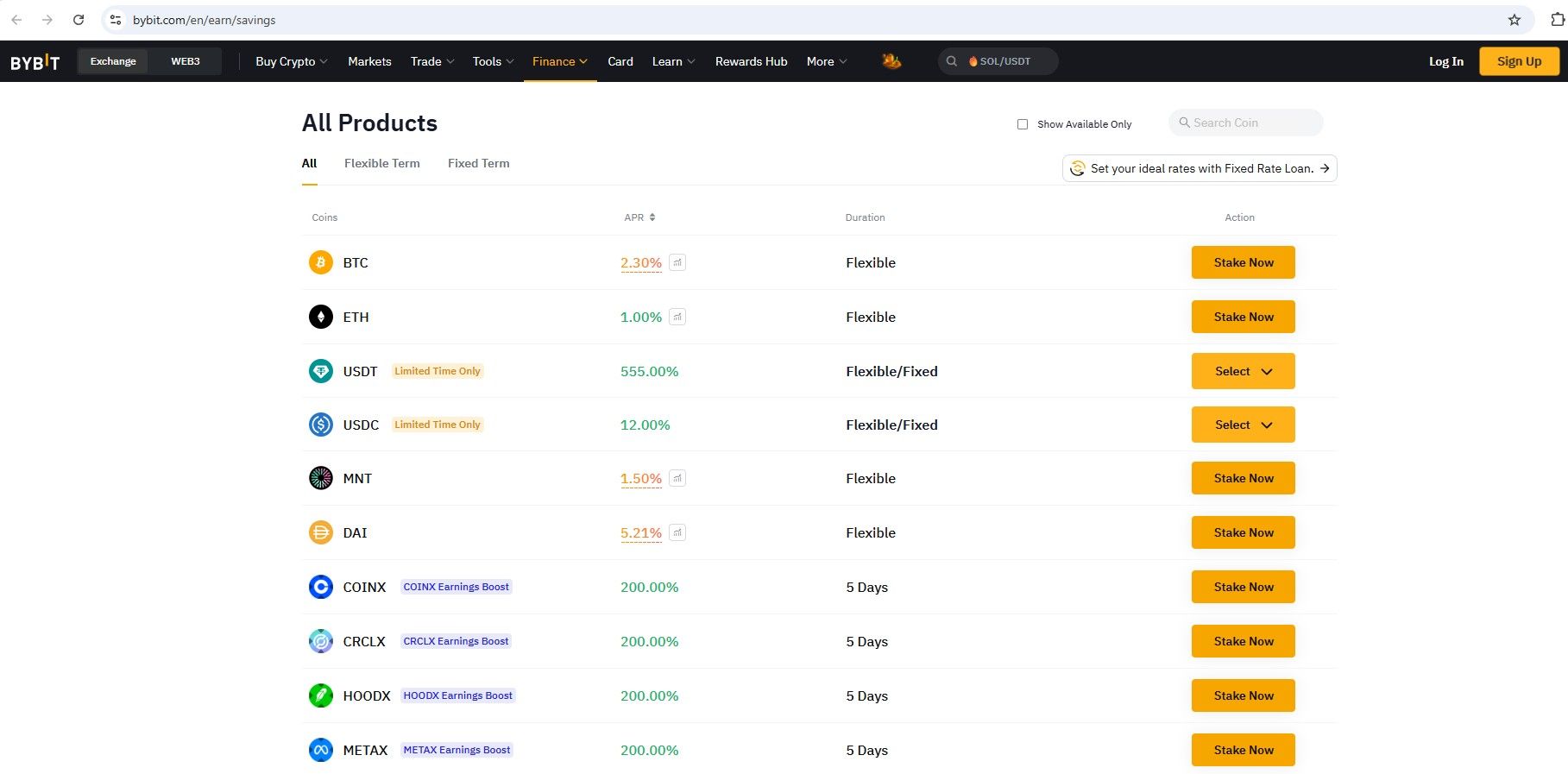The image size is (1568, 774).
Task: Enable Show Available Only checkbox
Action: 1023,124
